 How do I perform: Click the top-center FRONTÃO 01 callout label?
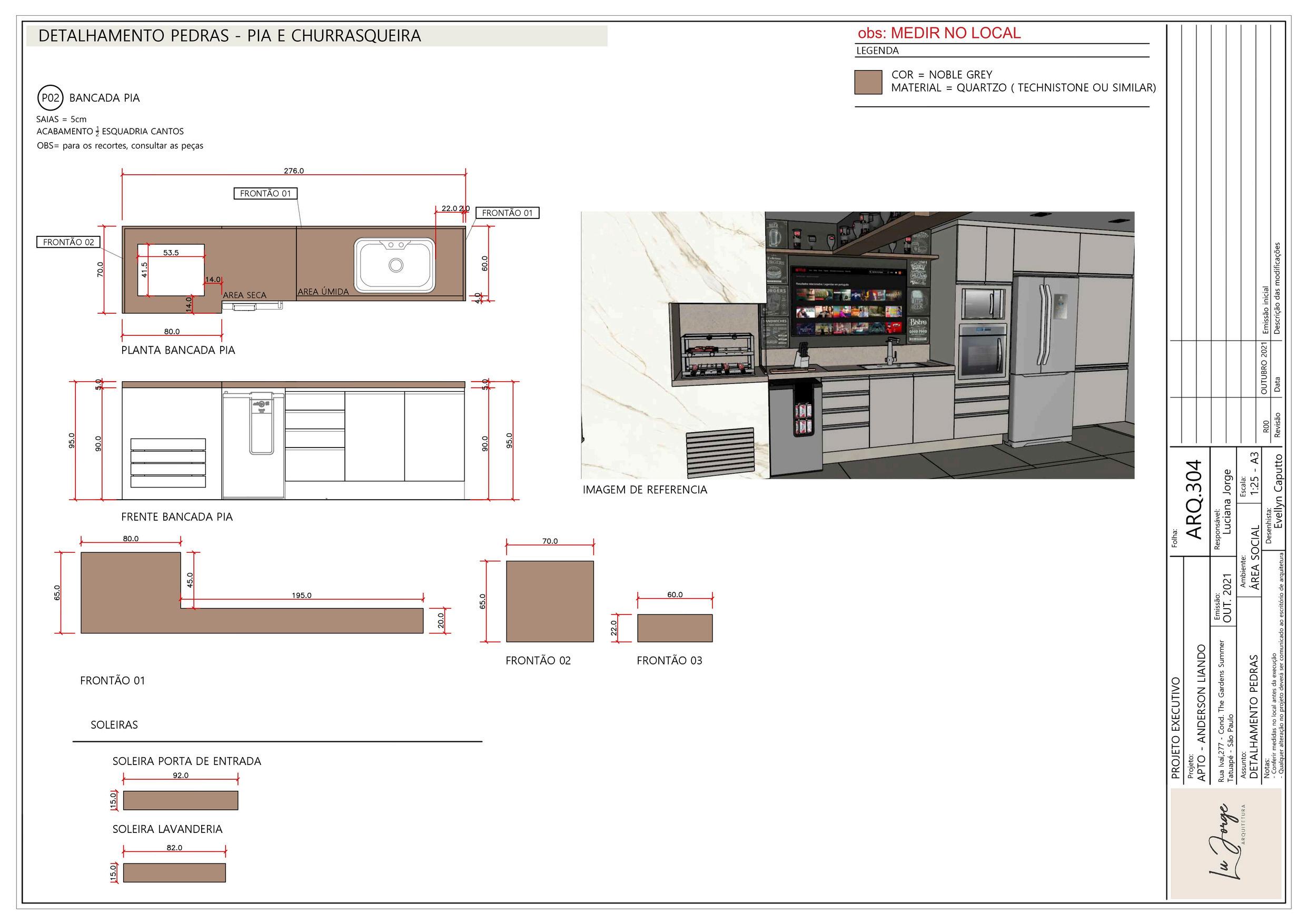click(265, 194)
